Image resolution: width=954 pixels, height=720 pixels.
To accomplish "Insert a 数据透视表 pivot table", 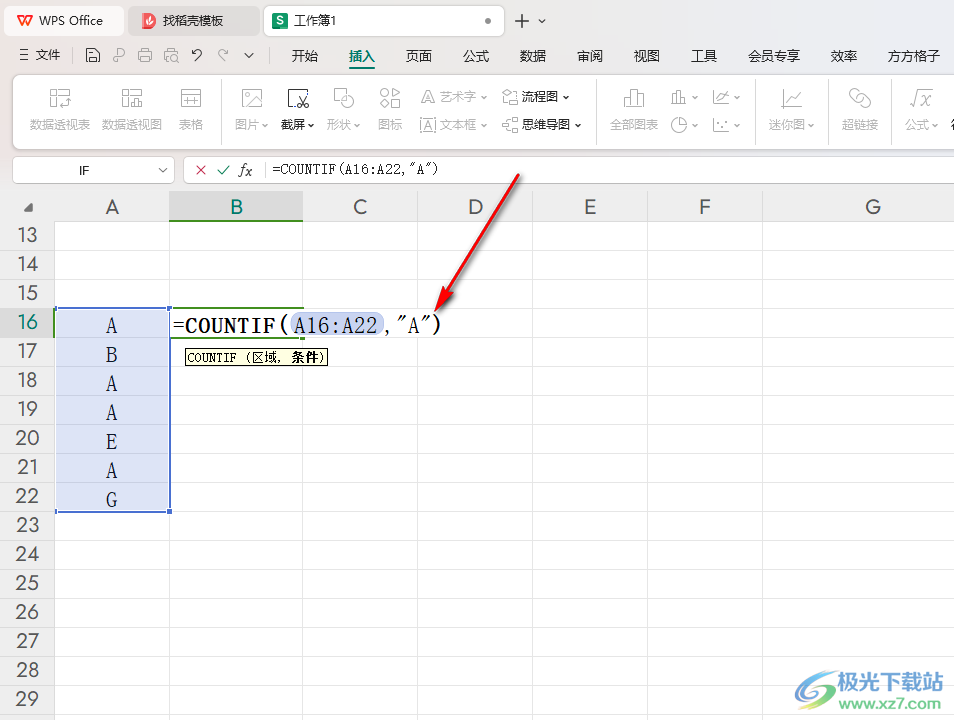I will click(x=60, y=110).
